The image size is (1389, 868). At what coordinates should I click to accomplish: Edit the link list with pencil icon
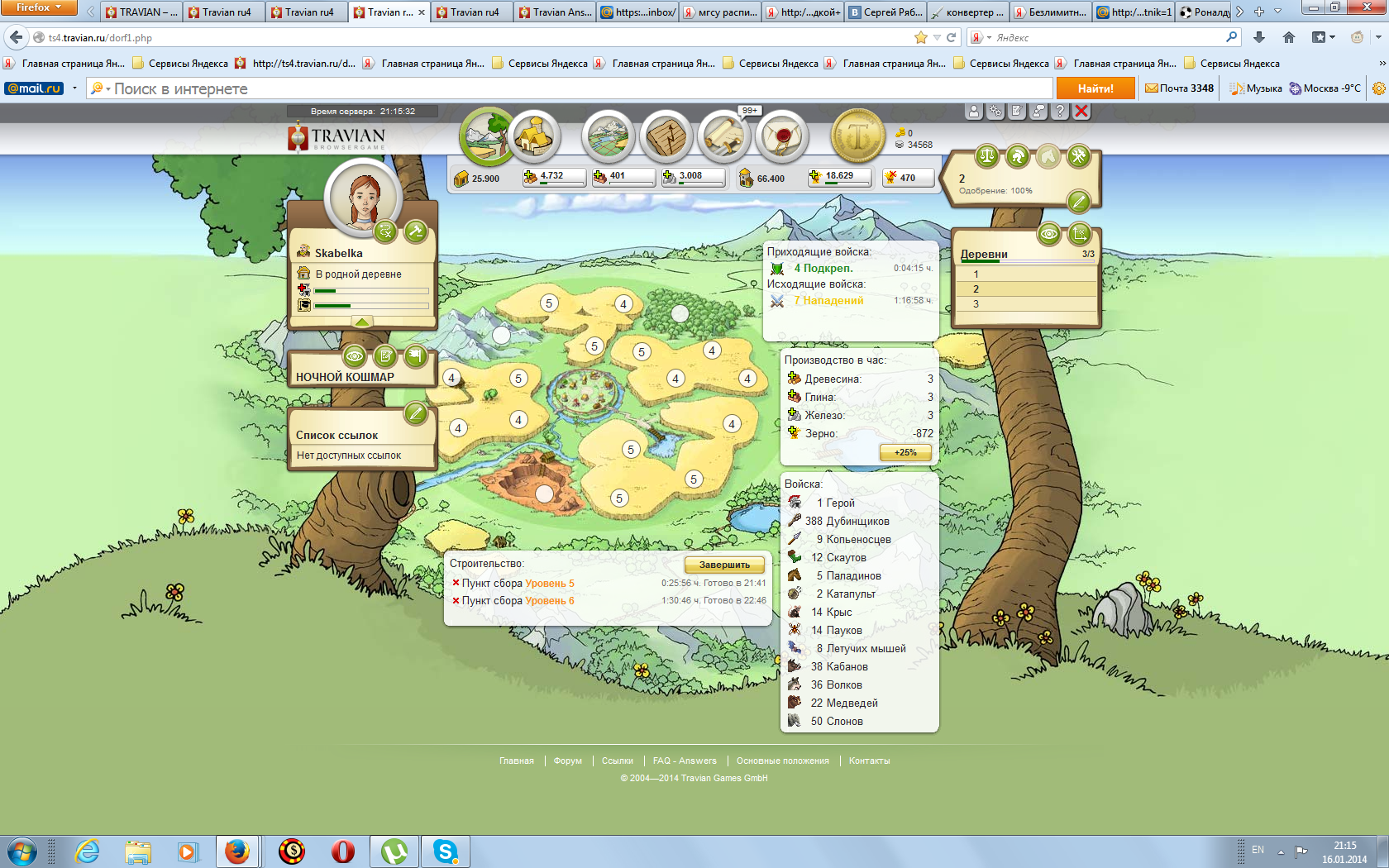click(x=416, y=413)
